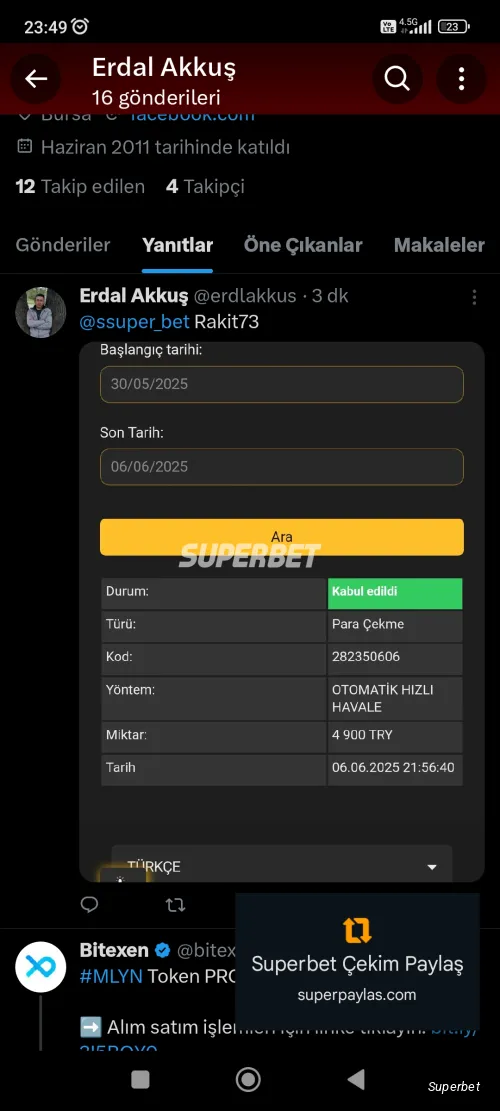Tap the retweet icon under tweet

coord(175,905)
